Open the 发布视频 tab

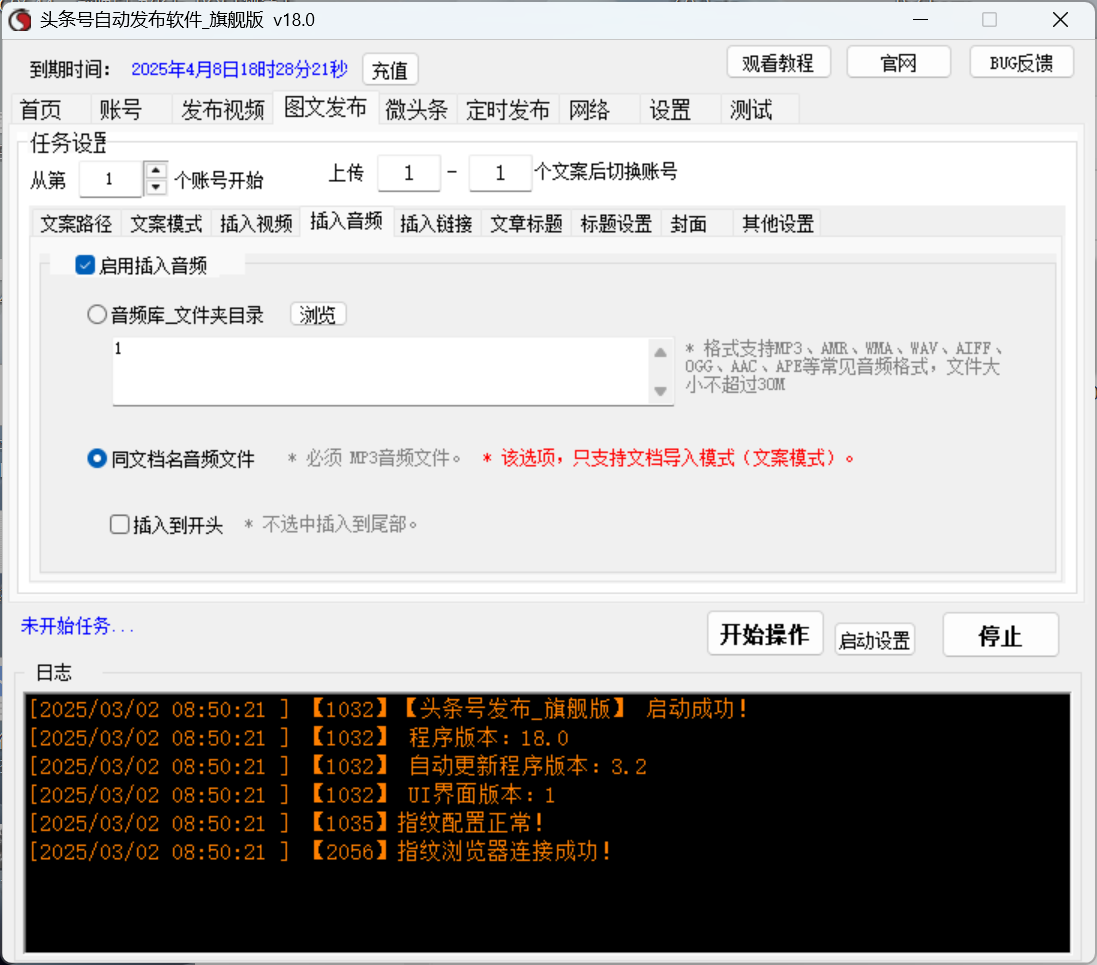(x=222, y=110)
